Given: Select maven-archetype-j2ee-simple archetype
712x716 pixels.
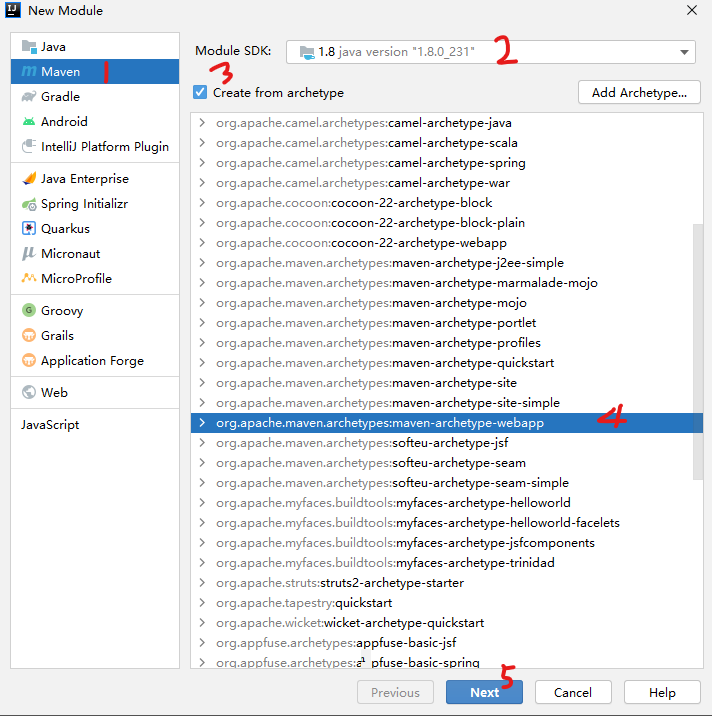Looking at the screenshot, I should tap(447, 263).
